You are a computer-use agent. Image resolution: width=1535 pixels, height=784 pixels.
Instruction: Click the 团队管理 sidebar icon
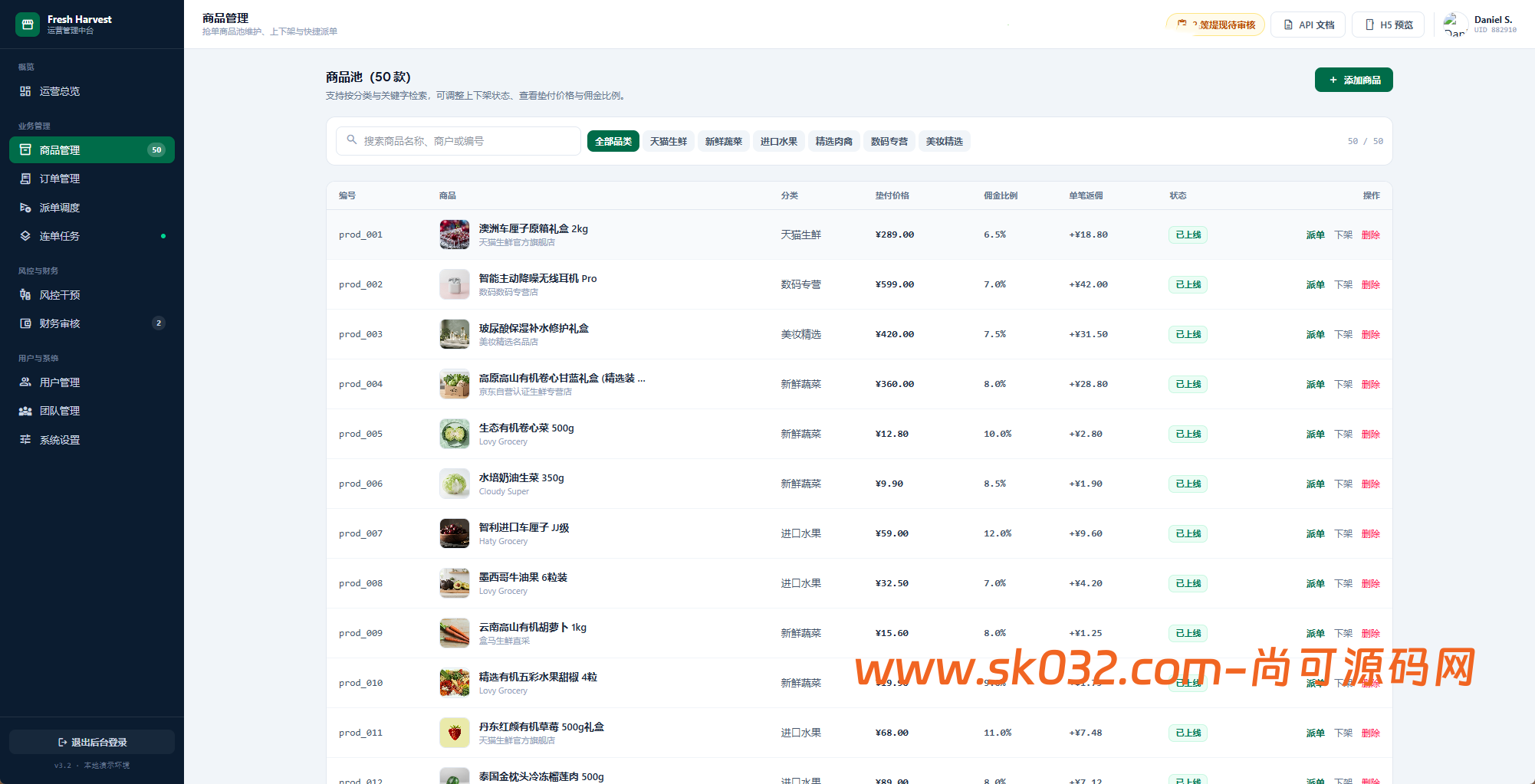[25, 411]
